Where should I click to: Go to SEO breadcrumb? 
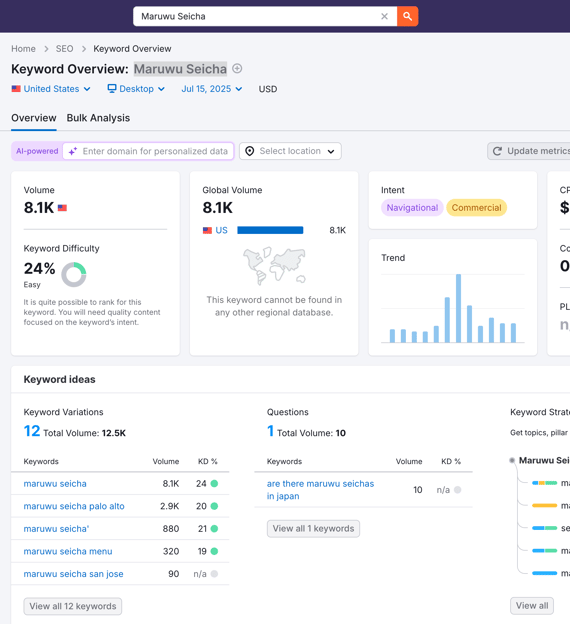tap(64, 49)
